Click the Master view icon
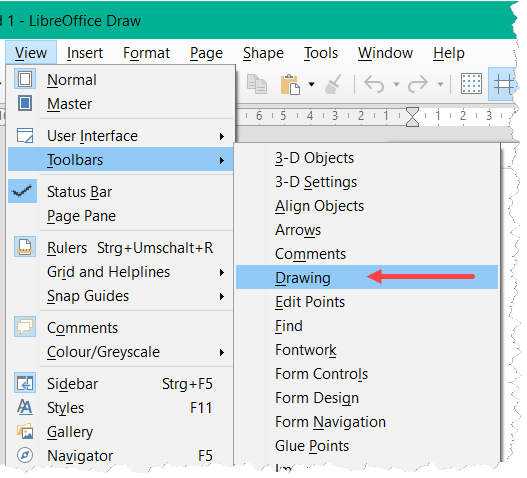 tap(25, 103)
